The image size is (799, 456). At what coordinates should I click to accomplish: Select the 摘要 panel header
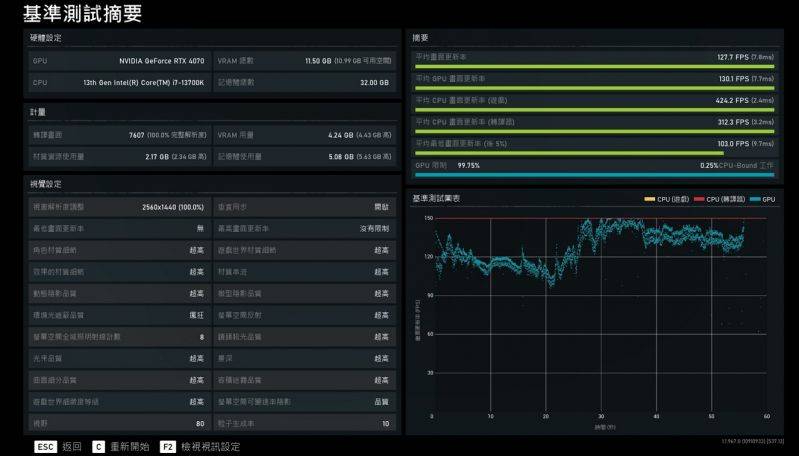click(422, 38)
